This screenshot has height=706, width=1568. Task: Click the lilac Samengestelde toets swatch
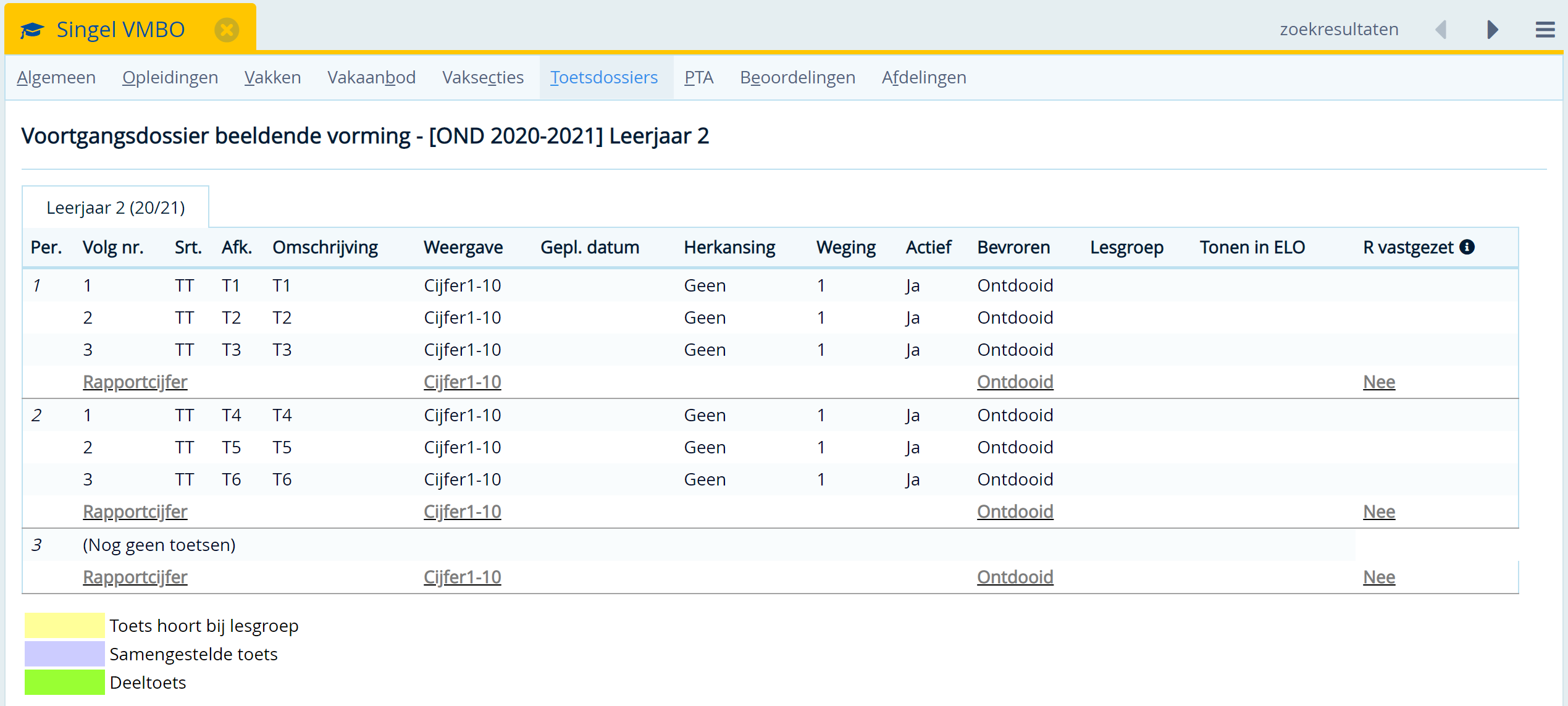tap(64, 653)
